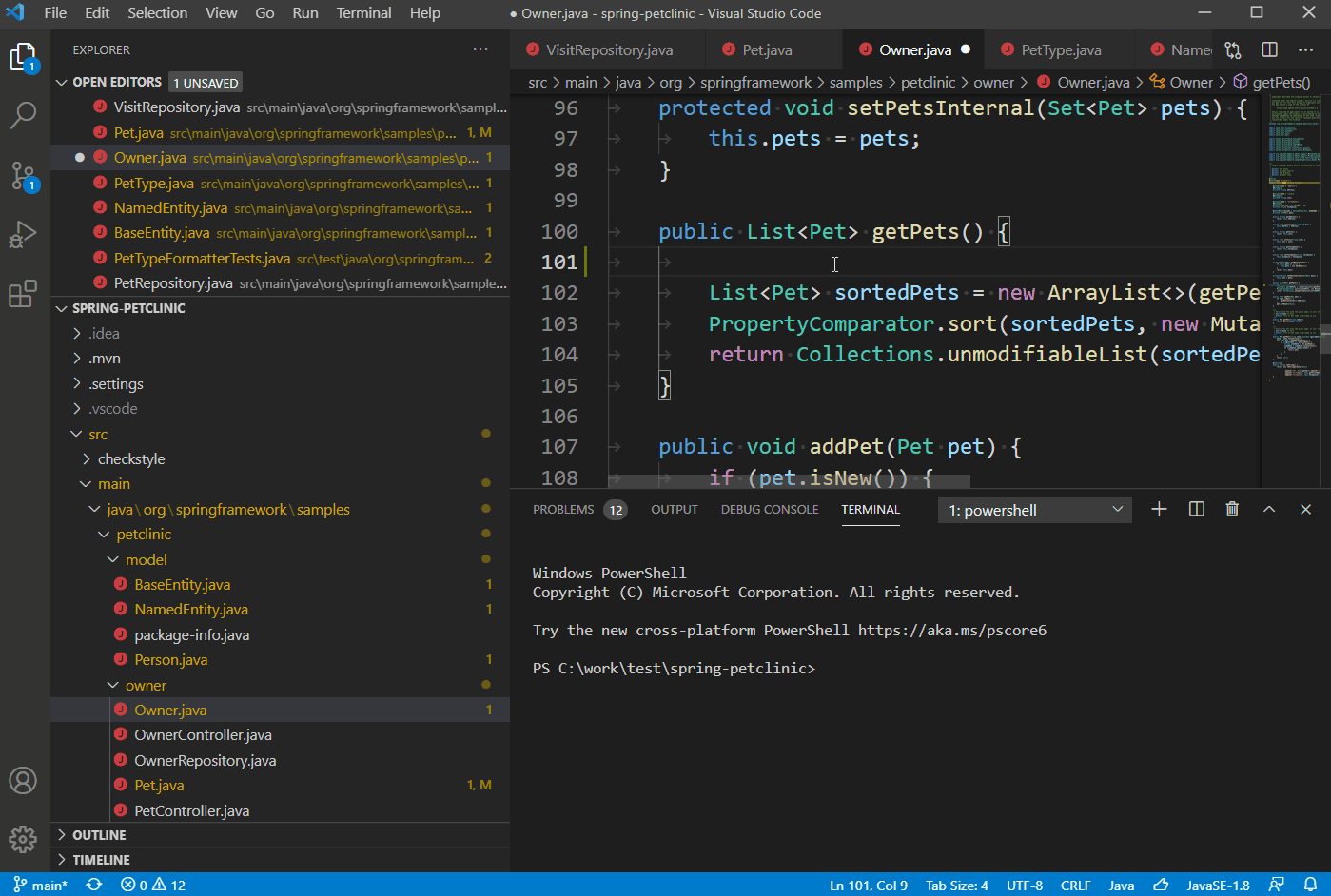The height and width of the screenshot is (896, 1331).
Task: Open the Extensions view
Action: [23, 293]
